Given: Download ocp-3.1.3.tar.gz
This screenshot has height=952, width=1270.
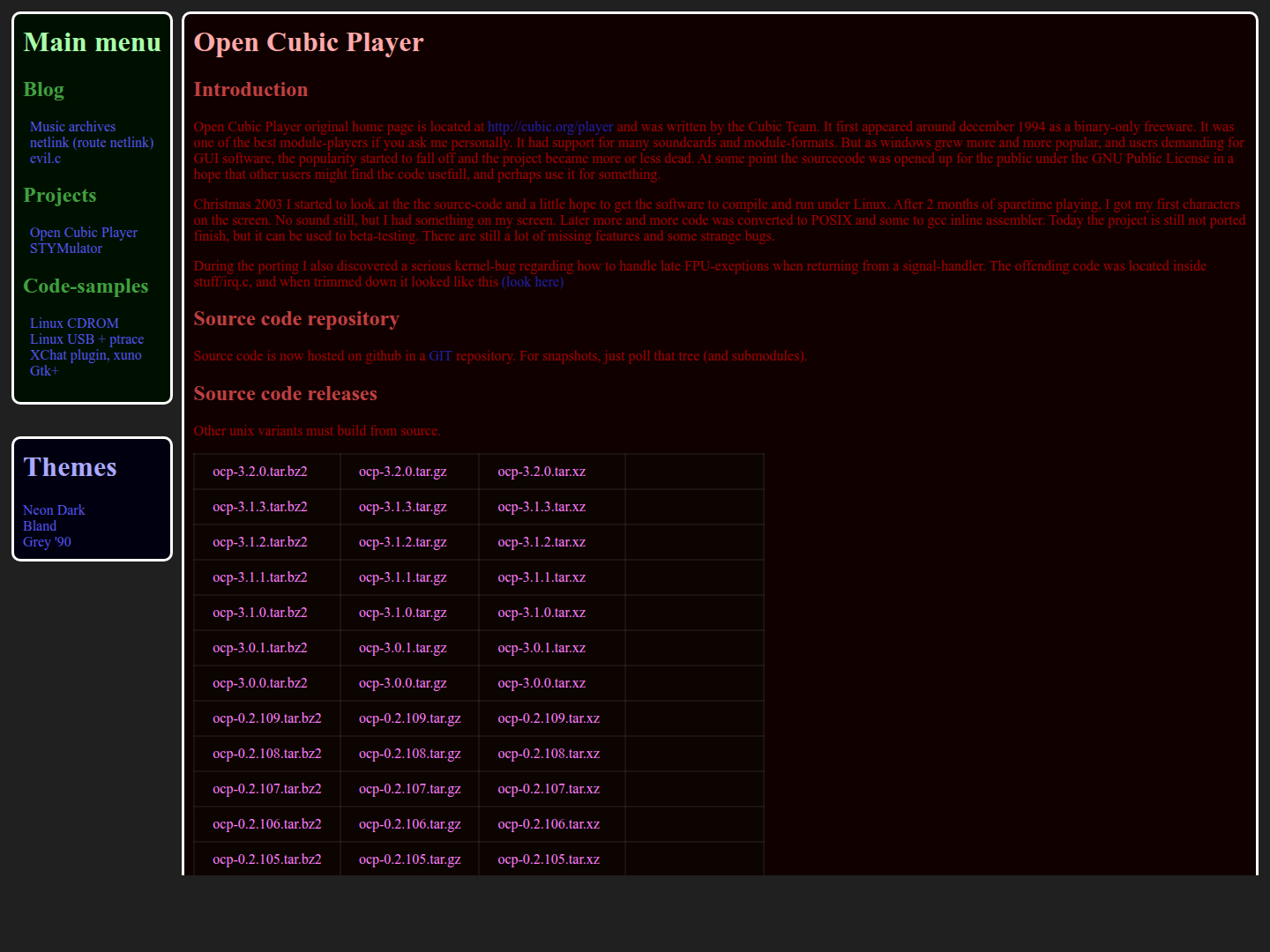Looking at the screenshot, I should click(403, 507).
